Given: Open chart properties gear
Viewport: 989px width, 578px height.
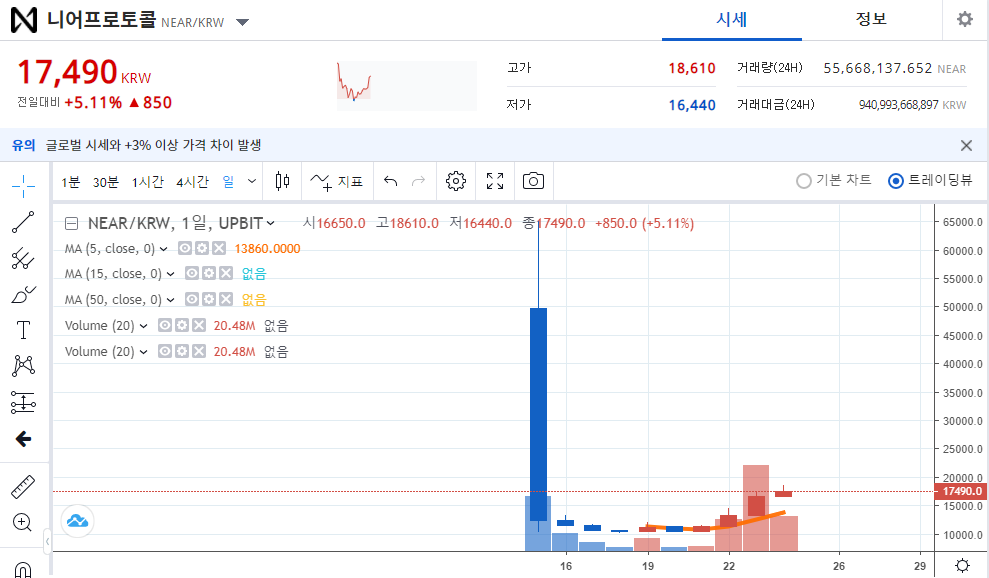Looking at the screenshot, I should coord(455,182).
